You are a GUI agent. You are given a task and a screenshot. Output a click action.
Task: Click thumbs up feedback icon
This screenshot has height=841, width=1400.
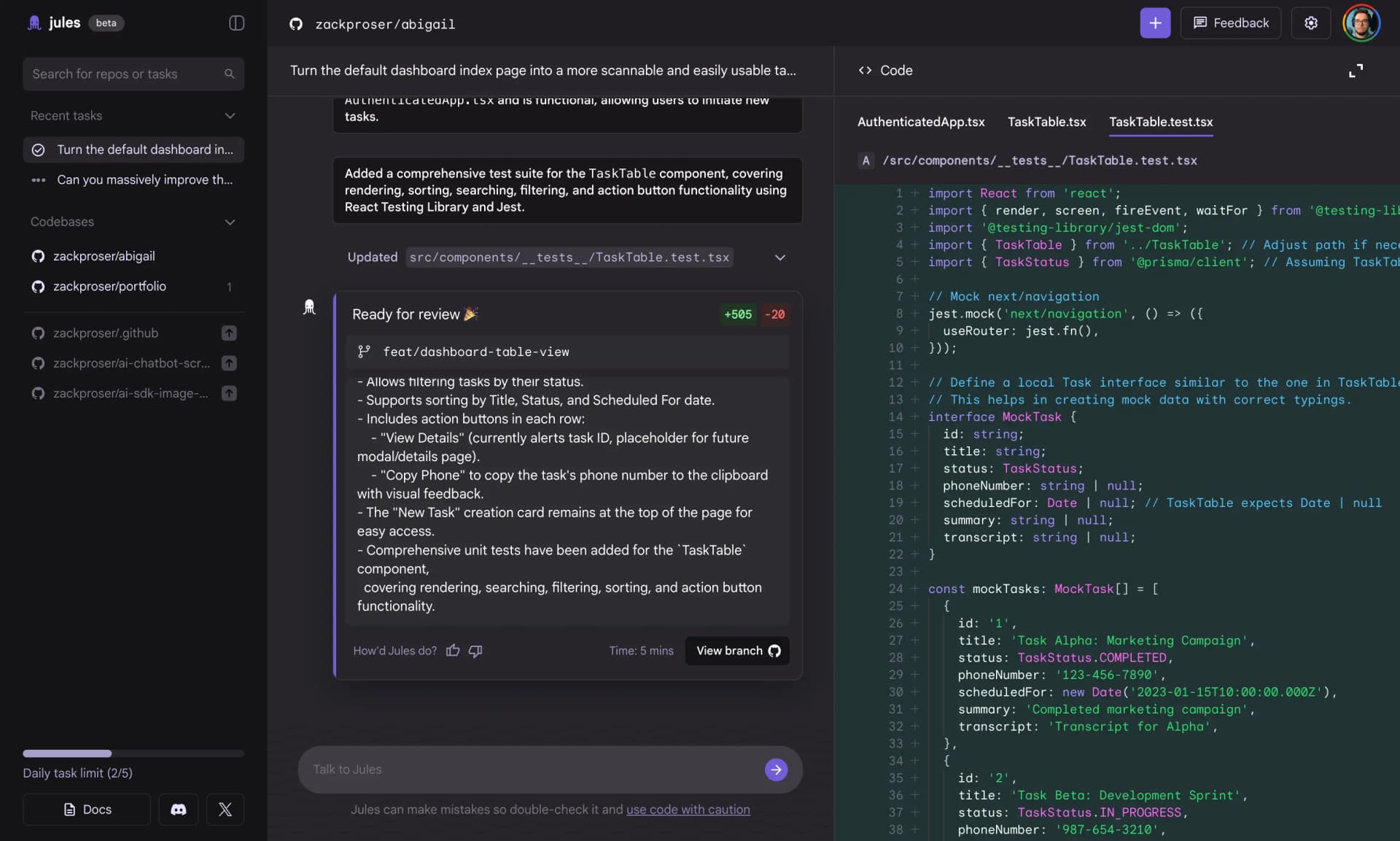tap(453, 651)
